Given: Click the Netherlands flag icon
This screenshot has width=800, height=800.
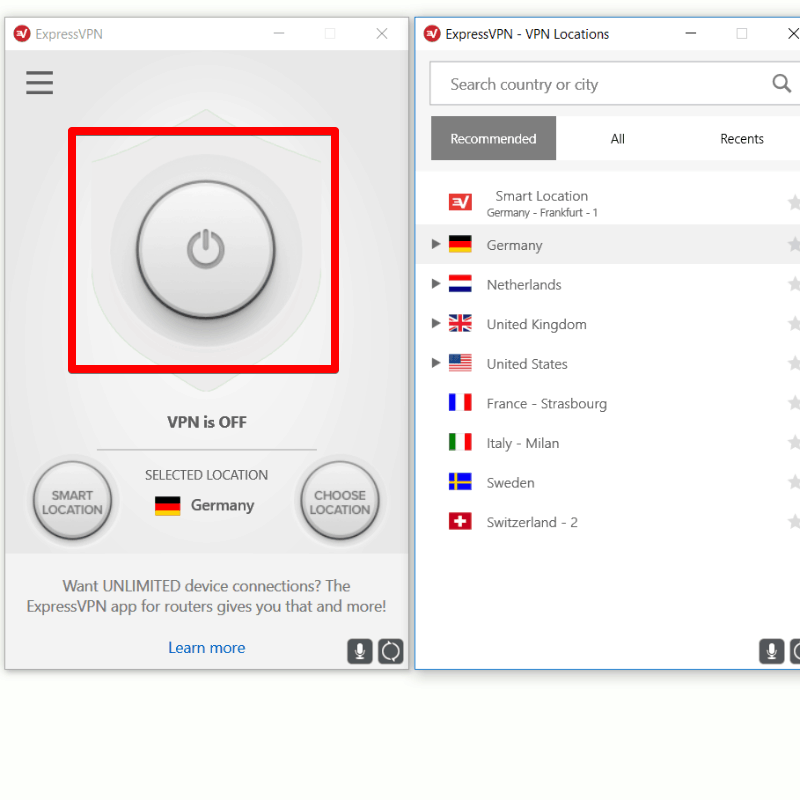Looking at the screenshot, I should coord(460,283).
